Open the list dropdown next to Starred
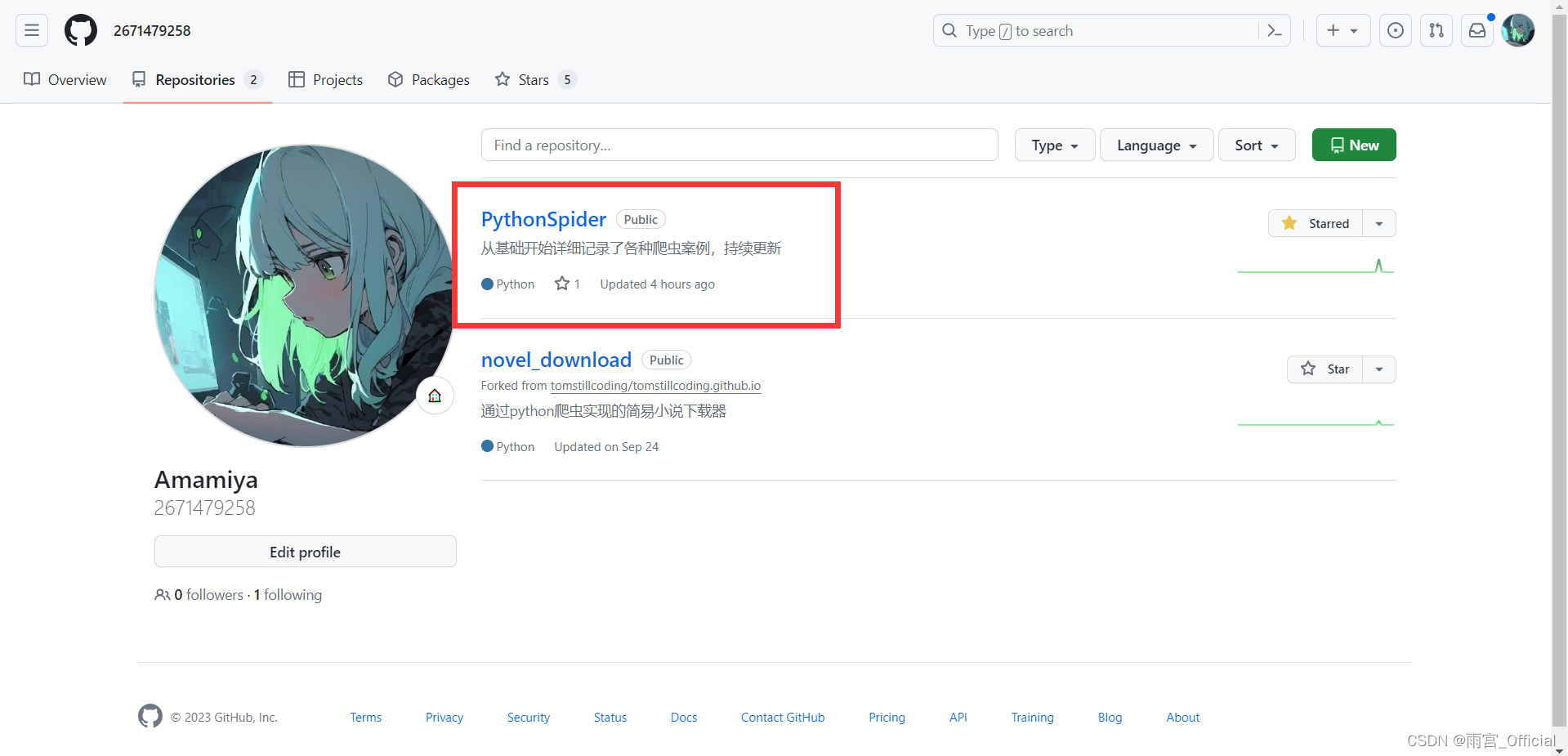This screenshot has width=1568, height=756. 1379,223
